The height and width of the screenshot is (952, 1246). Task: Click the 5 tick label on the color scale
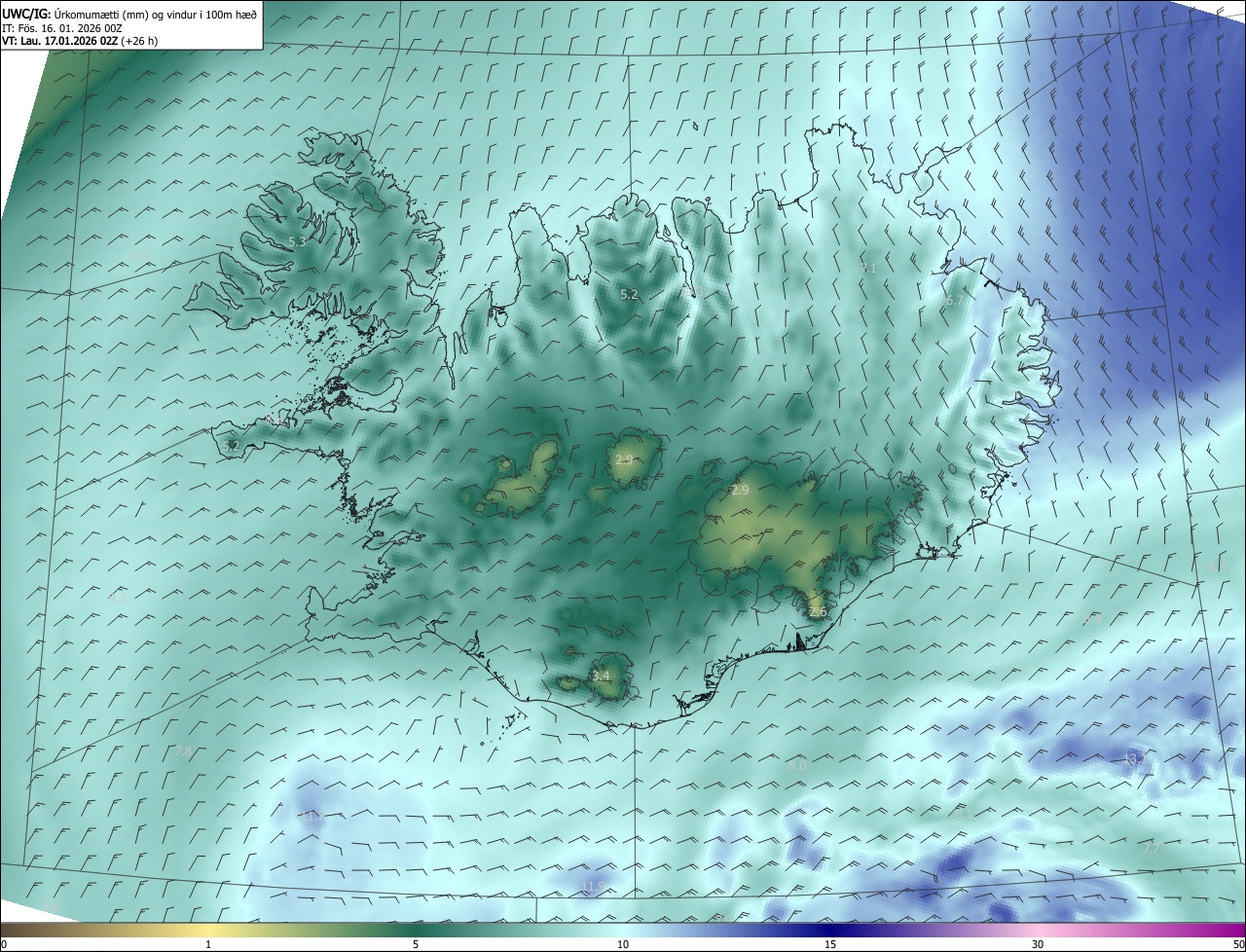click(416, 944)
